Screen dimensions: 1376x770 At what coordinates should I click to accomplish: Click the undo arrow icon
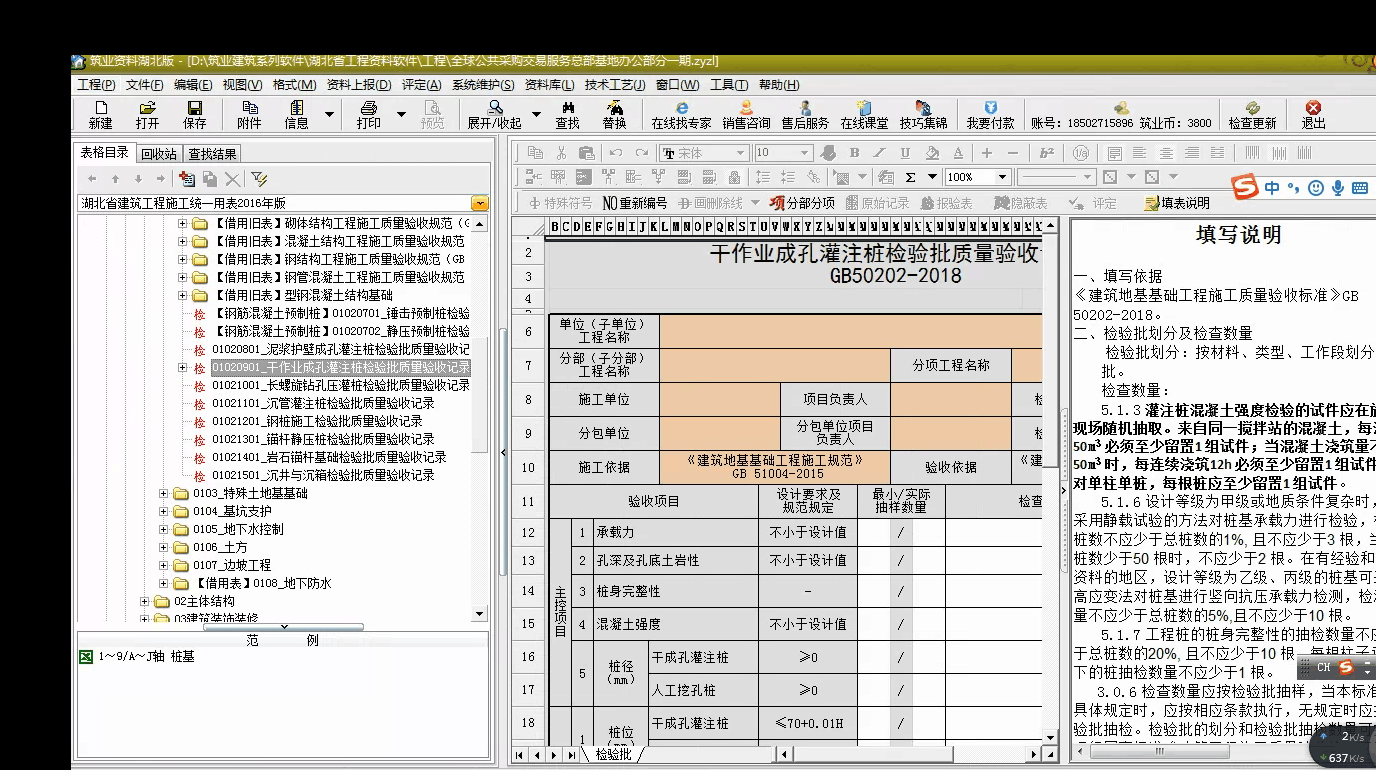(x=615, y=152)
